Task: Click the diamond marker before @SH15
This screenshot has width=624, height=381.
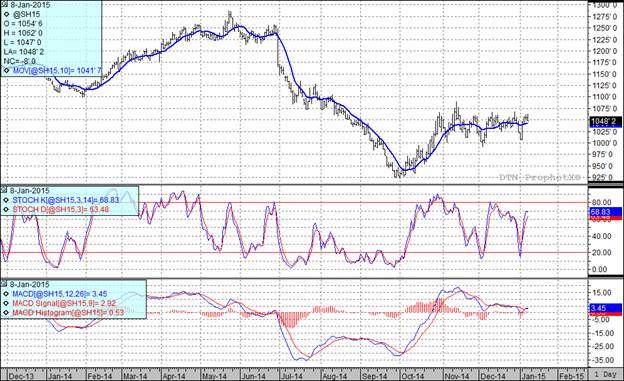Action: [6, 15]
